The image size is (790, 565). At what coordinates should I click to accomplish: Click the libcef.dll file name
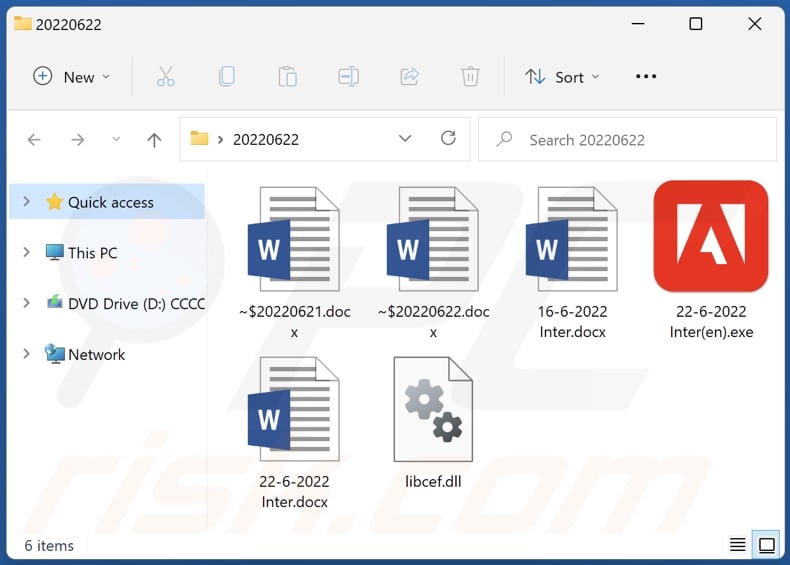pyautogui.click(x=433, y=481)
